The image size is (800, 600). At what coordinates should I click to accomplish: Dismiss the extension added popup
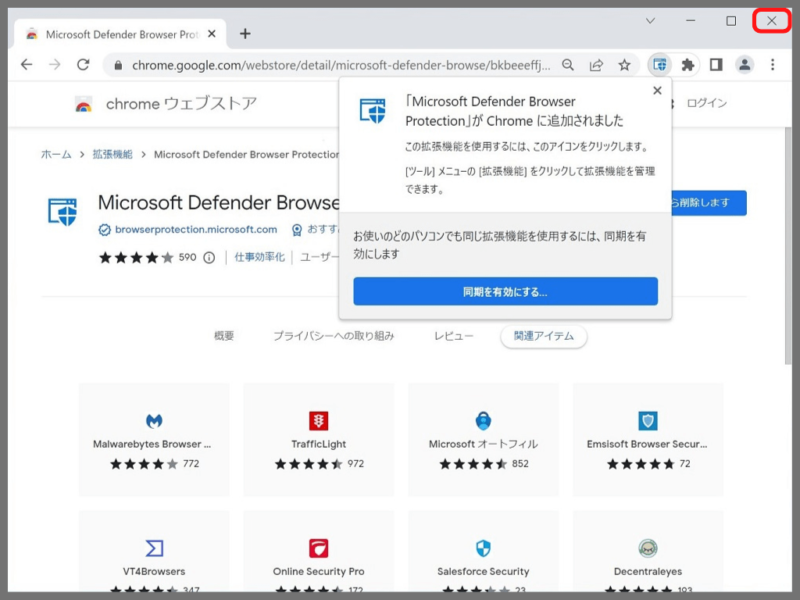pos(657,90)
